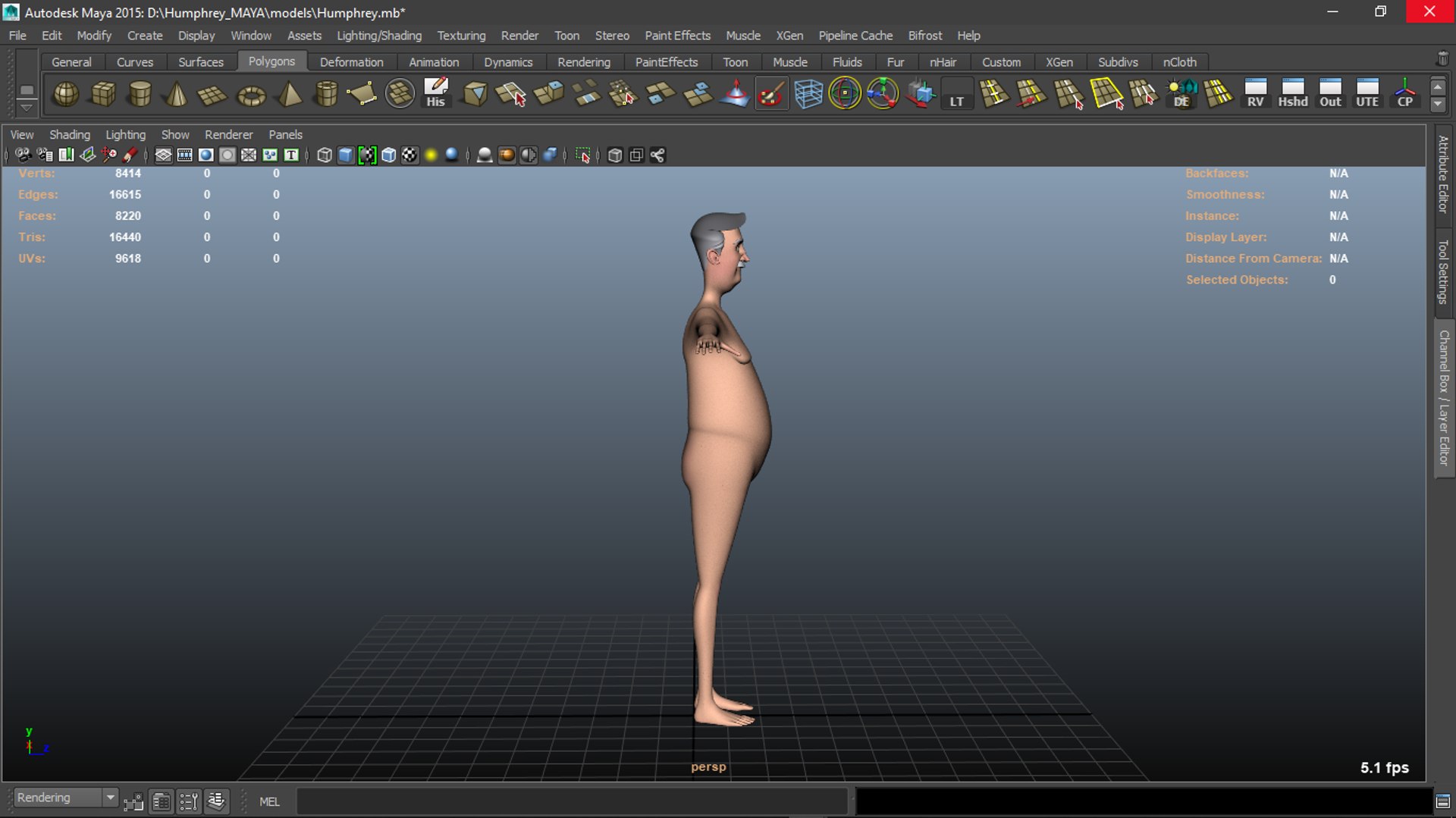Toggle textured display checker sphere icon

click(409, 155)
